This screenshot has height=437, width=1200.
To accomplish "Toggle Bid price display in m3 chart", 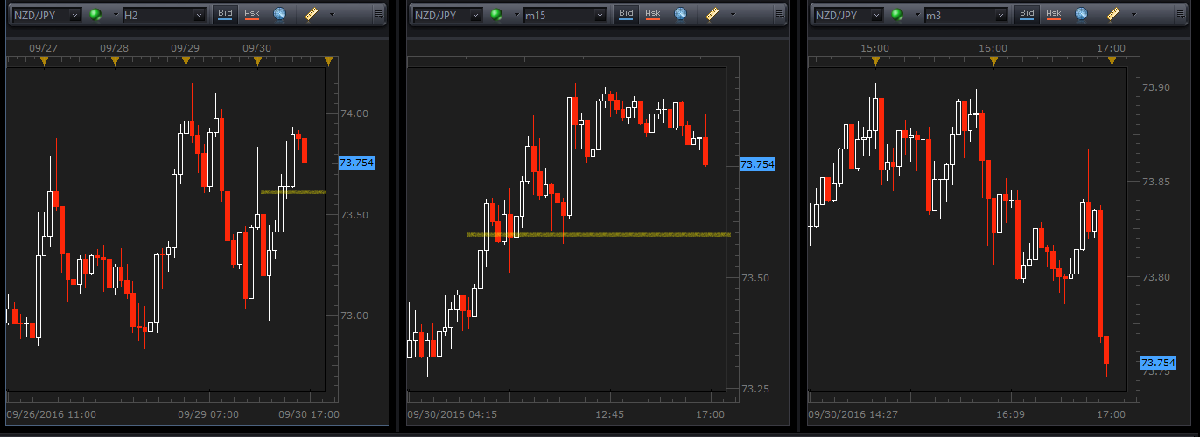I will tap(1026, 15).
